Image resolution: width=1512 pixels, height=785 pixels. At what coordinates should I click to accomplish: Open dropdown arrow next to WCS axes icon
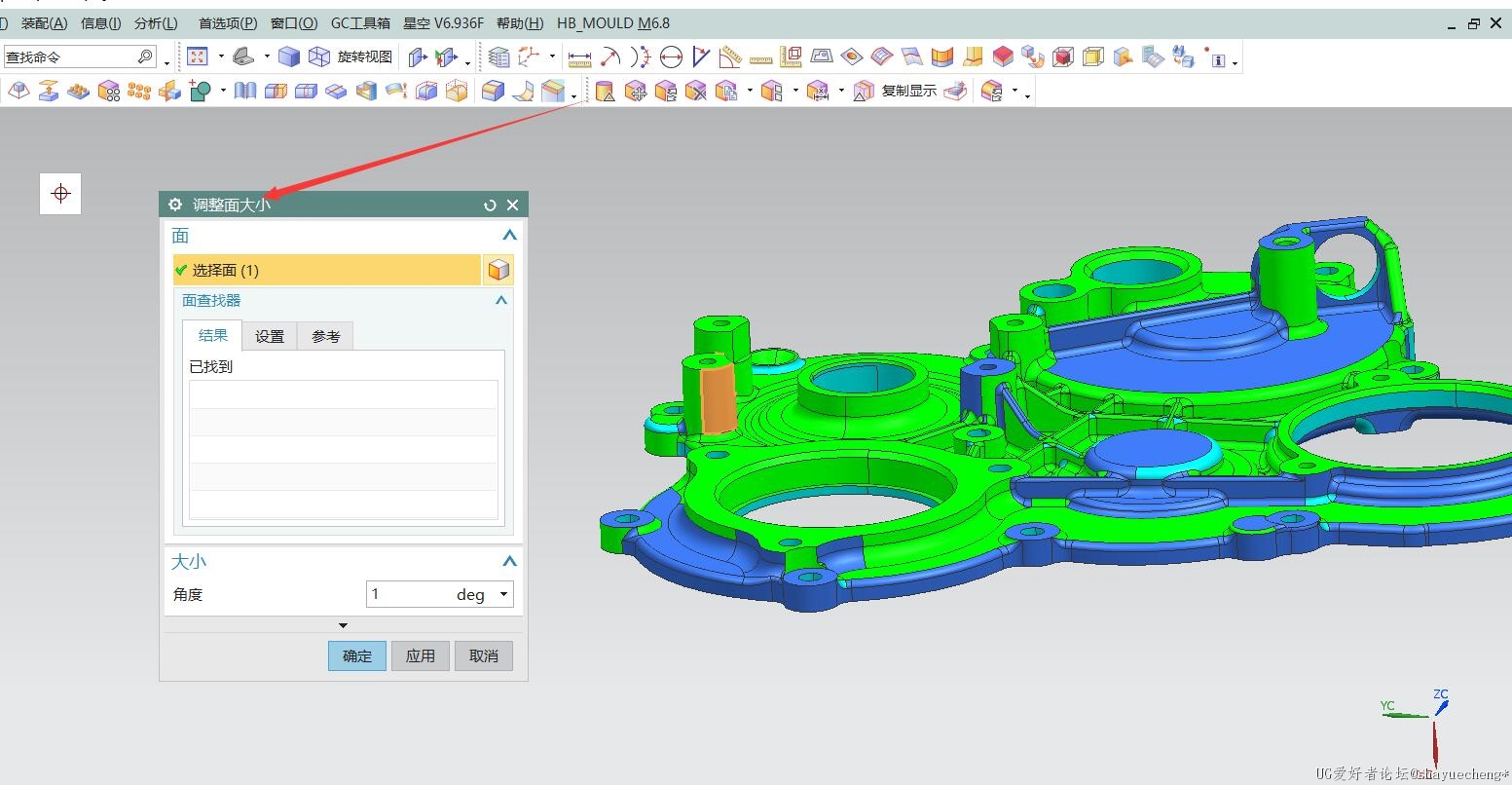tap(552, 56)
